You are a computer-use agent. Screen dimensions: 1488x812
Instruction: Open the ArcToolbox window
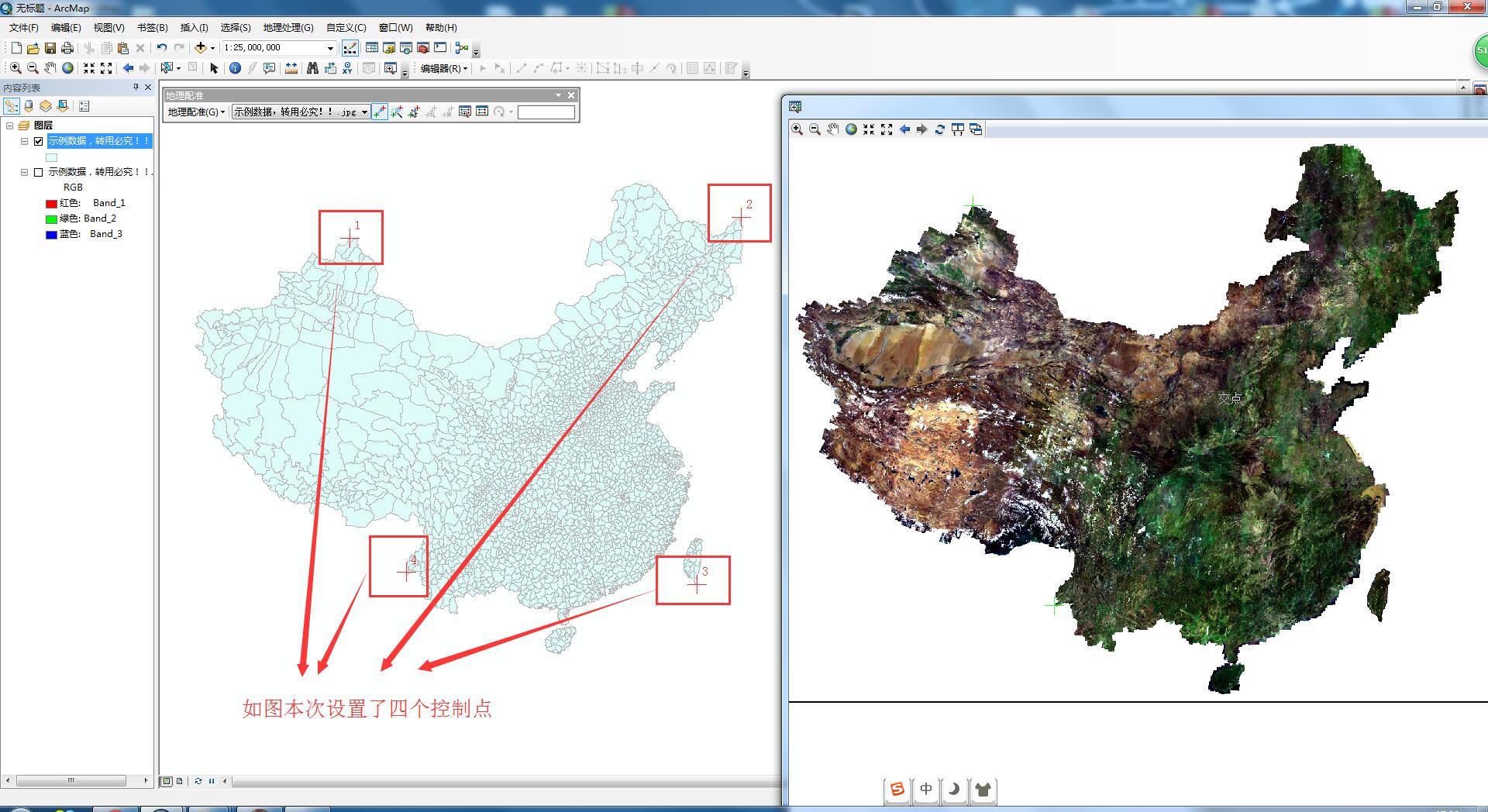point(423,48)
